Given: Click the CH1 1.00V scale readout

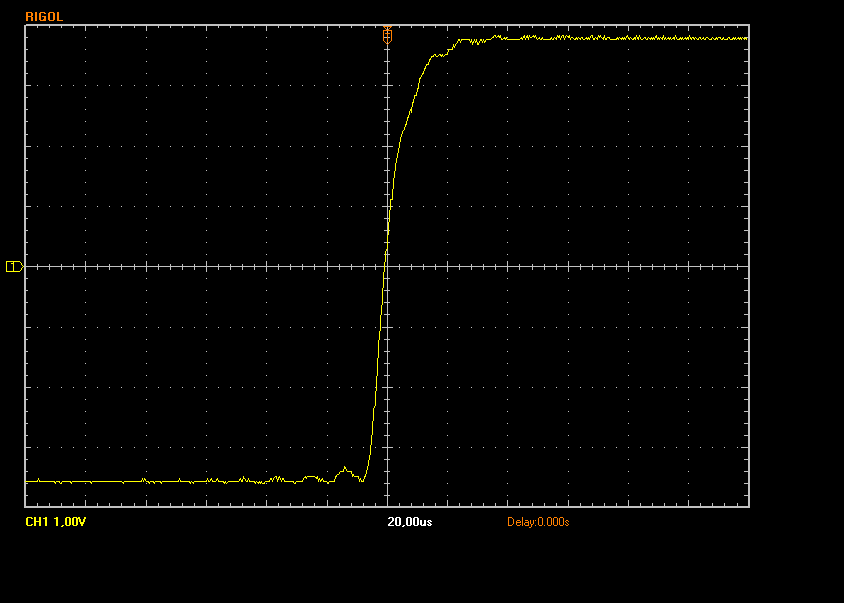Looking at the screenshot, I should 55,522.
